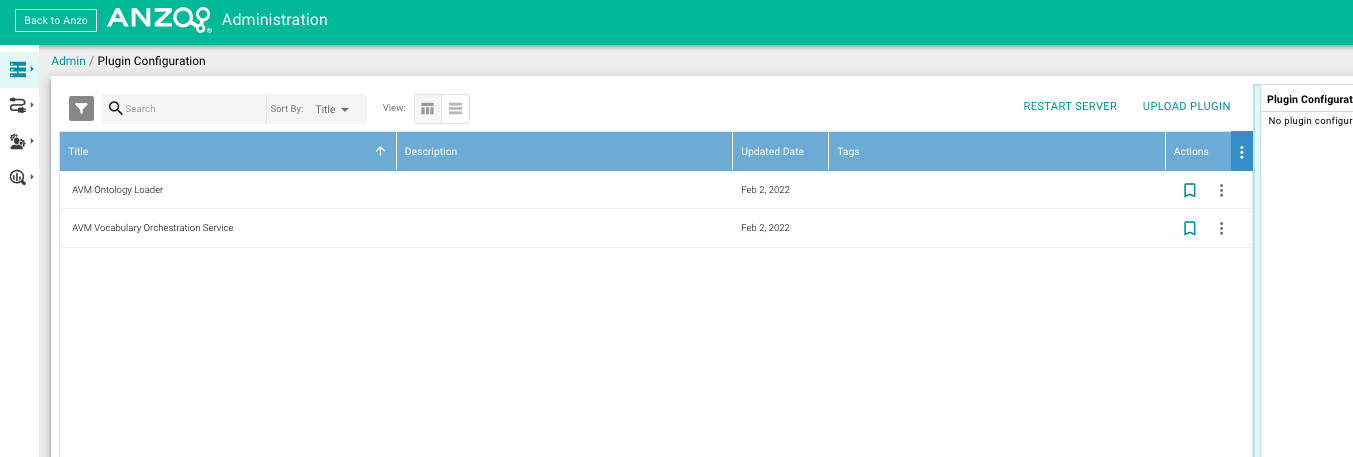Open the server list sidebar menu
This screenshot has width=1353, height=457.
(18, 69)
